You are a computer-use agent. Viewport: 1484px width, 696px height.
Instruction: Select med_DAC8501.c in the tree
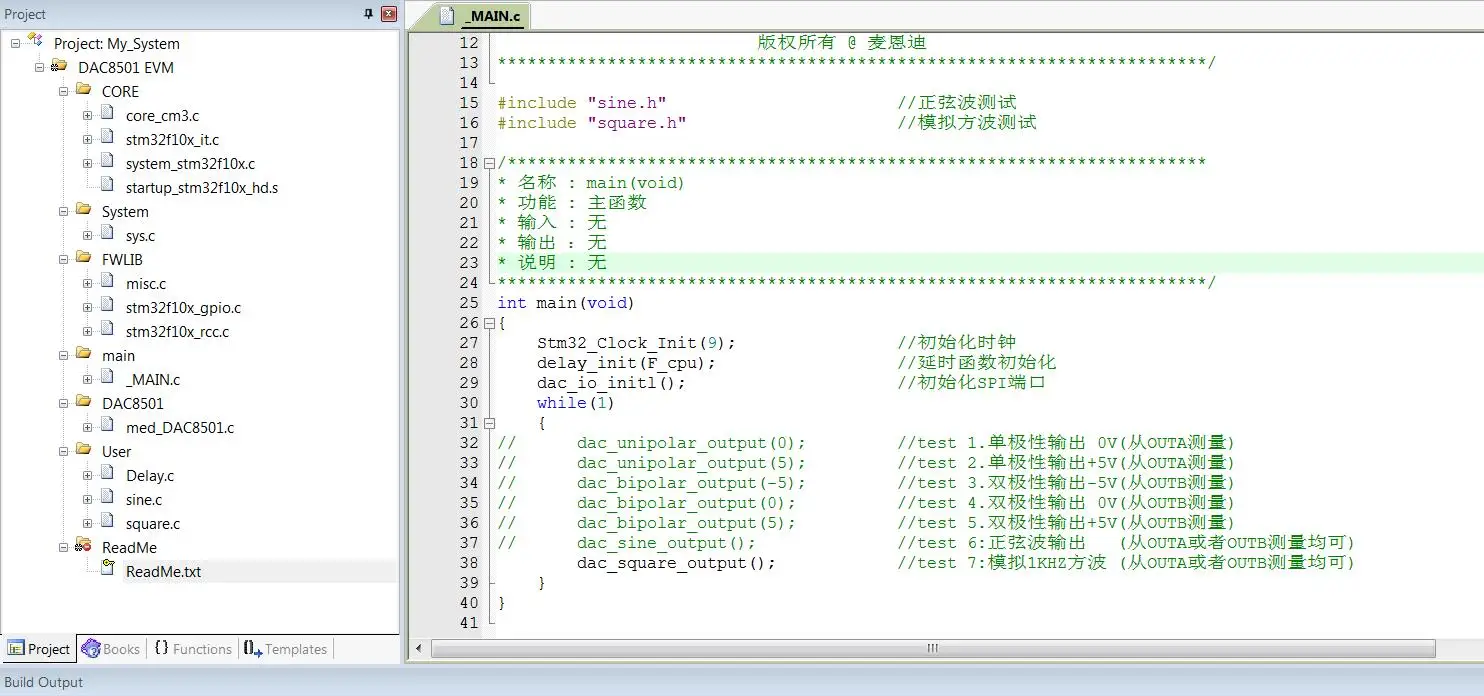point(180,427)
